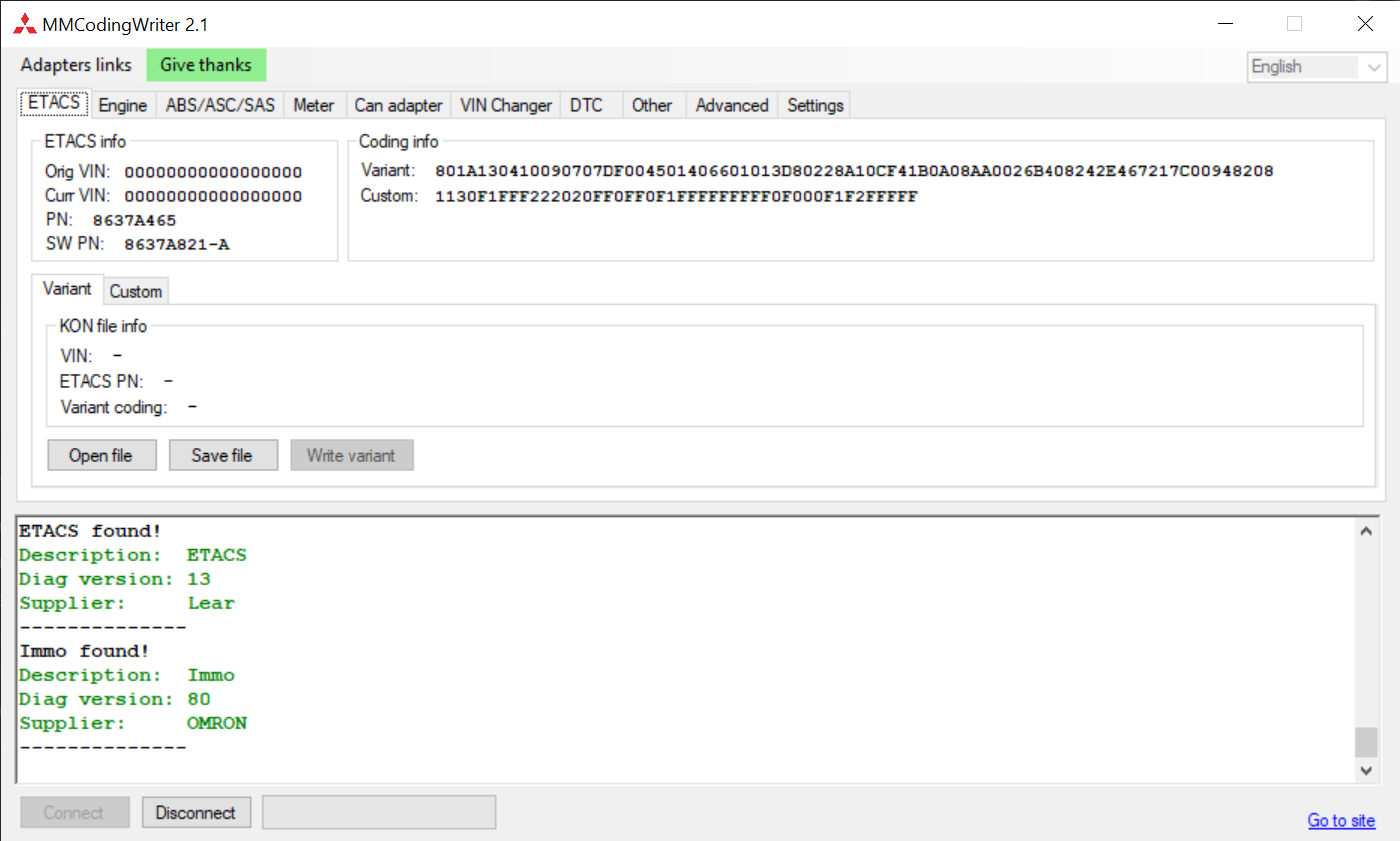
Task: Click the PN value 8637A465
Action: tap(134, 220)
